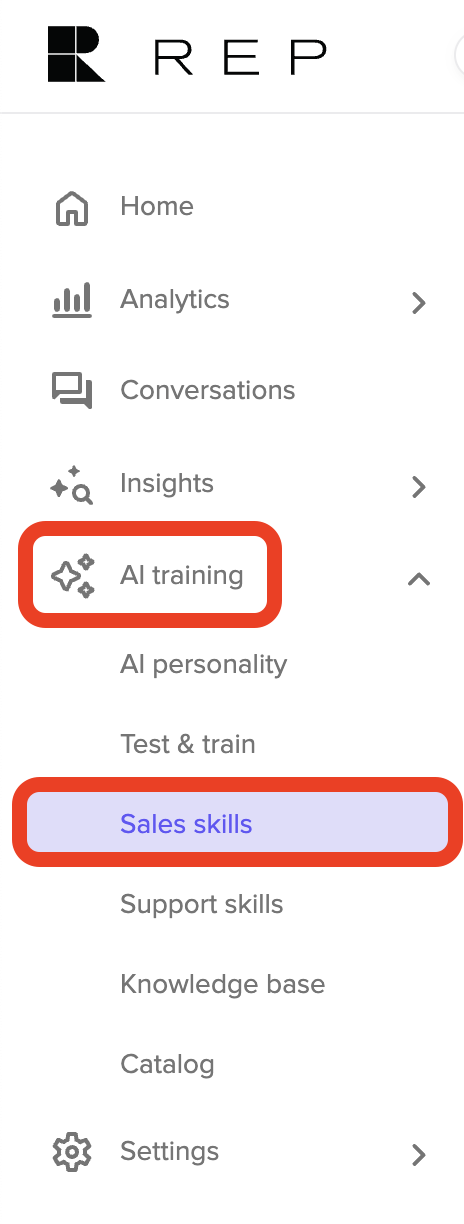Image resolution: width=464 pixels, height=1224 pixels.
Task: Open the Catalog page
Action: coord(167,1064)
